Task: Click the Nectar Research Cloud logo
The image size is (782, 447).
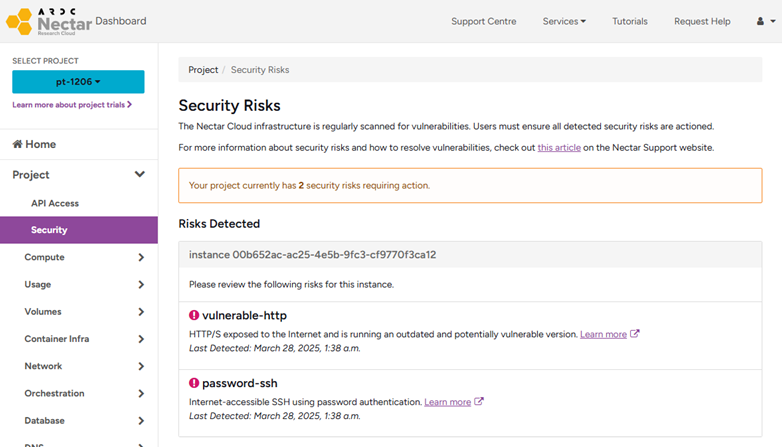Action: 48,21
